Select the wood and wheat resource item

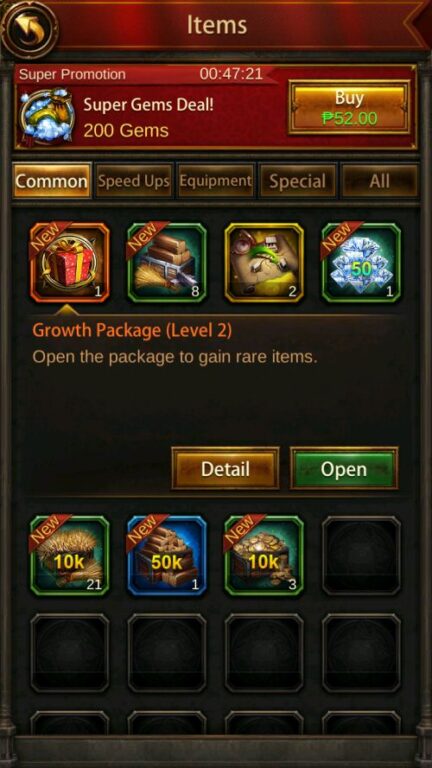click(x=167, y=263)
